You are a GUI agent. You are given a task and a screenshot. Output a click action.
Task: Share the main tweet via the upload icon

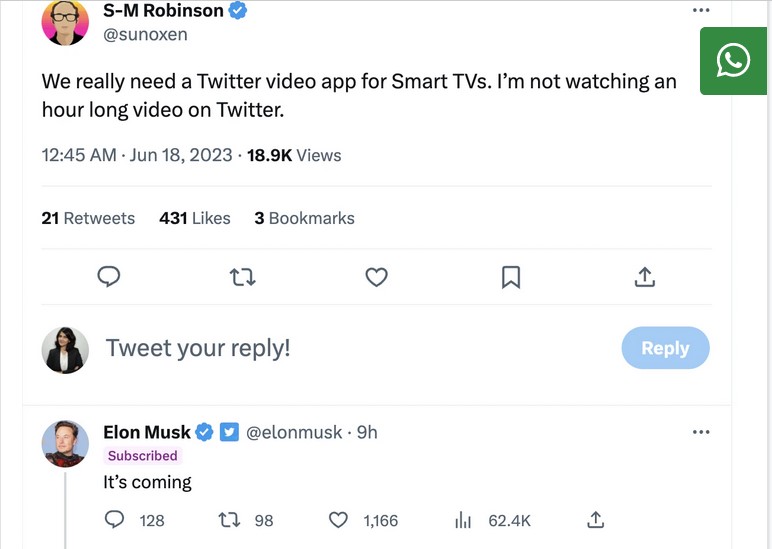[645, 277]
